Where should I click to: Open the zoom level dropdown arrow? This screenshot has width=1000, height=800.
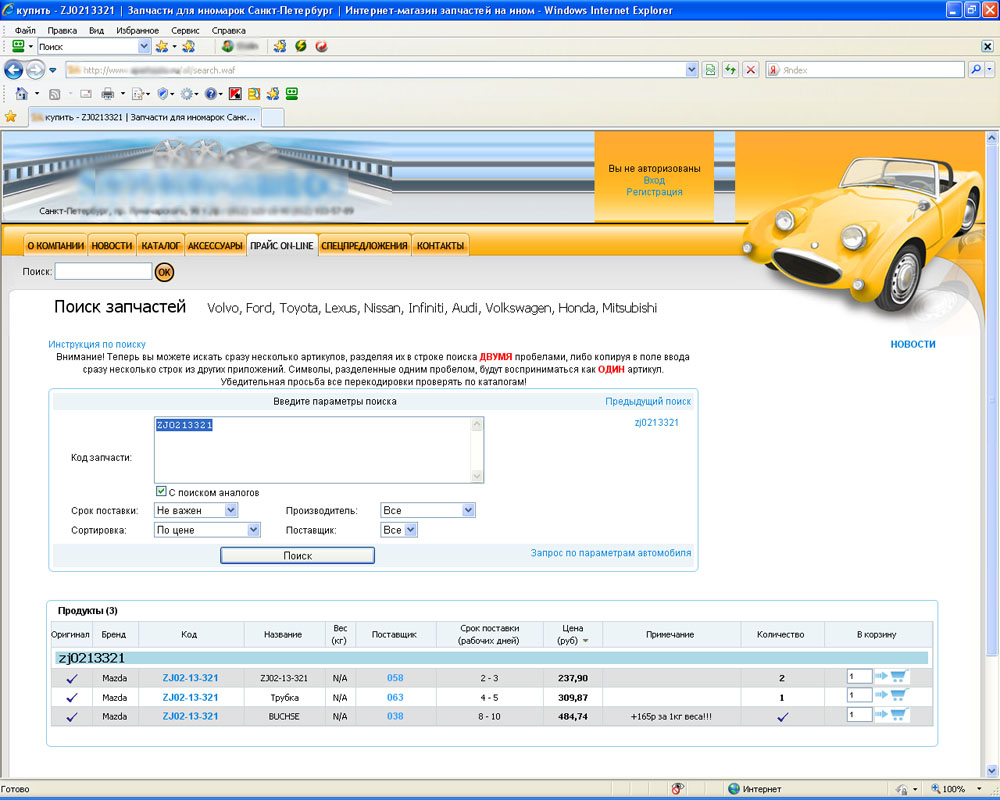point(979,789)
